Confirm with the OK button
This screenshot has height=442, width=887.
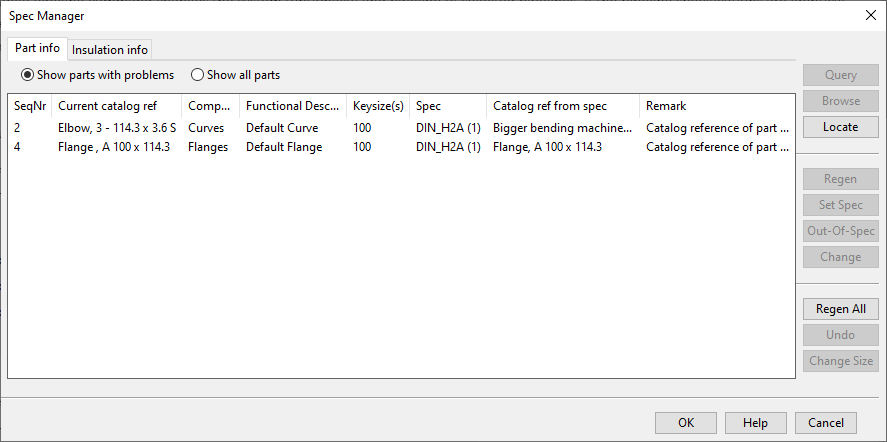[685, 423]
